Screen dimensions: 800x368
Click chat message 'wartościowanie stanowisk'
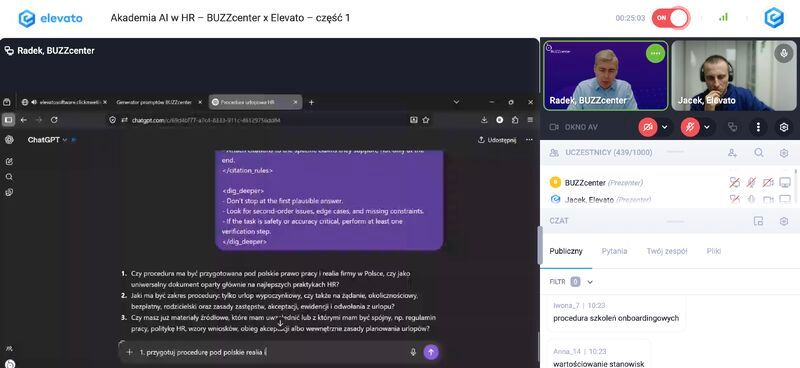pos(598,364)
